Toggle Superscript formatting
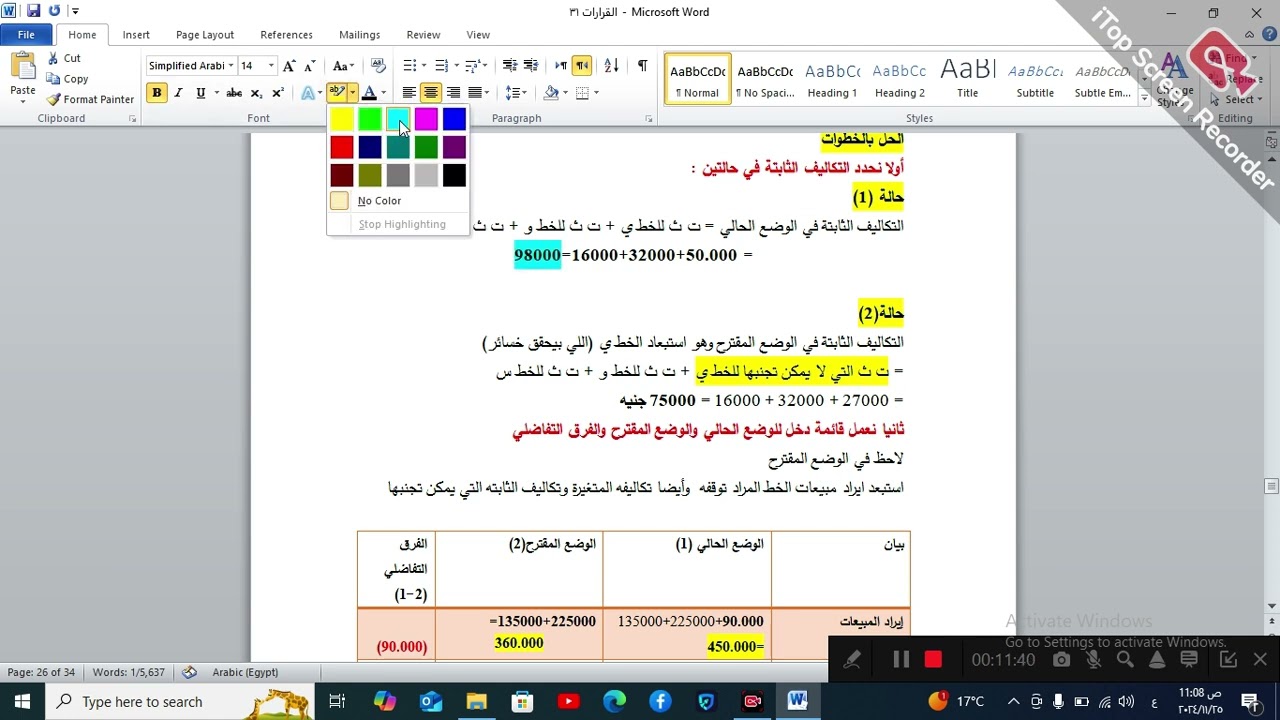 point(278,93)
